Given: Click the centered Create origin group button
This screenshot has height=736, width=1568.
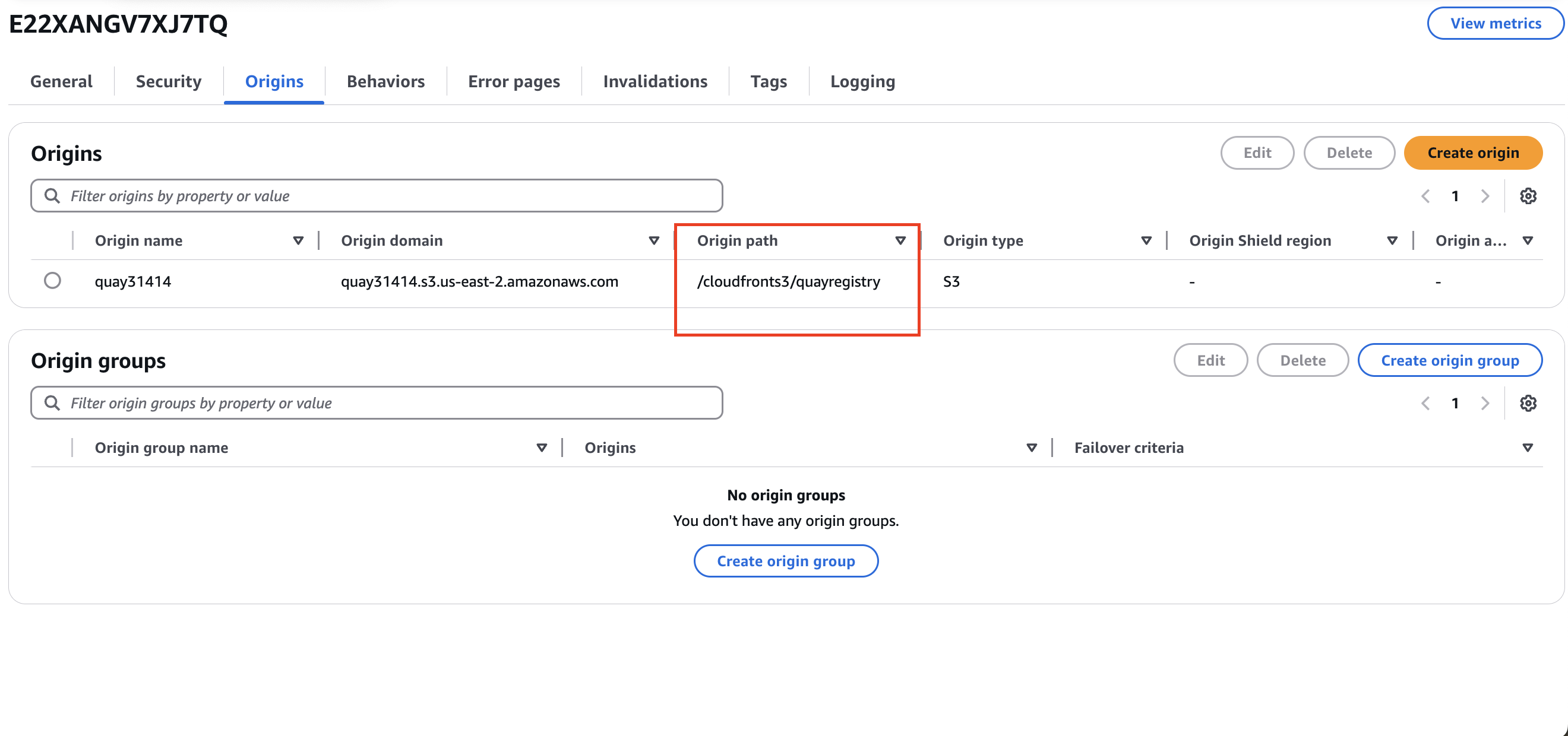Looking at the screenshot, I should 786,561.
